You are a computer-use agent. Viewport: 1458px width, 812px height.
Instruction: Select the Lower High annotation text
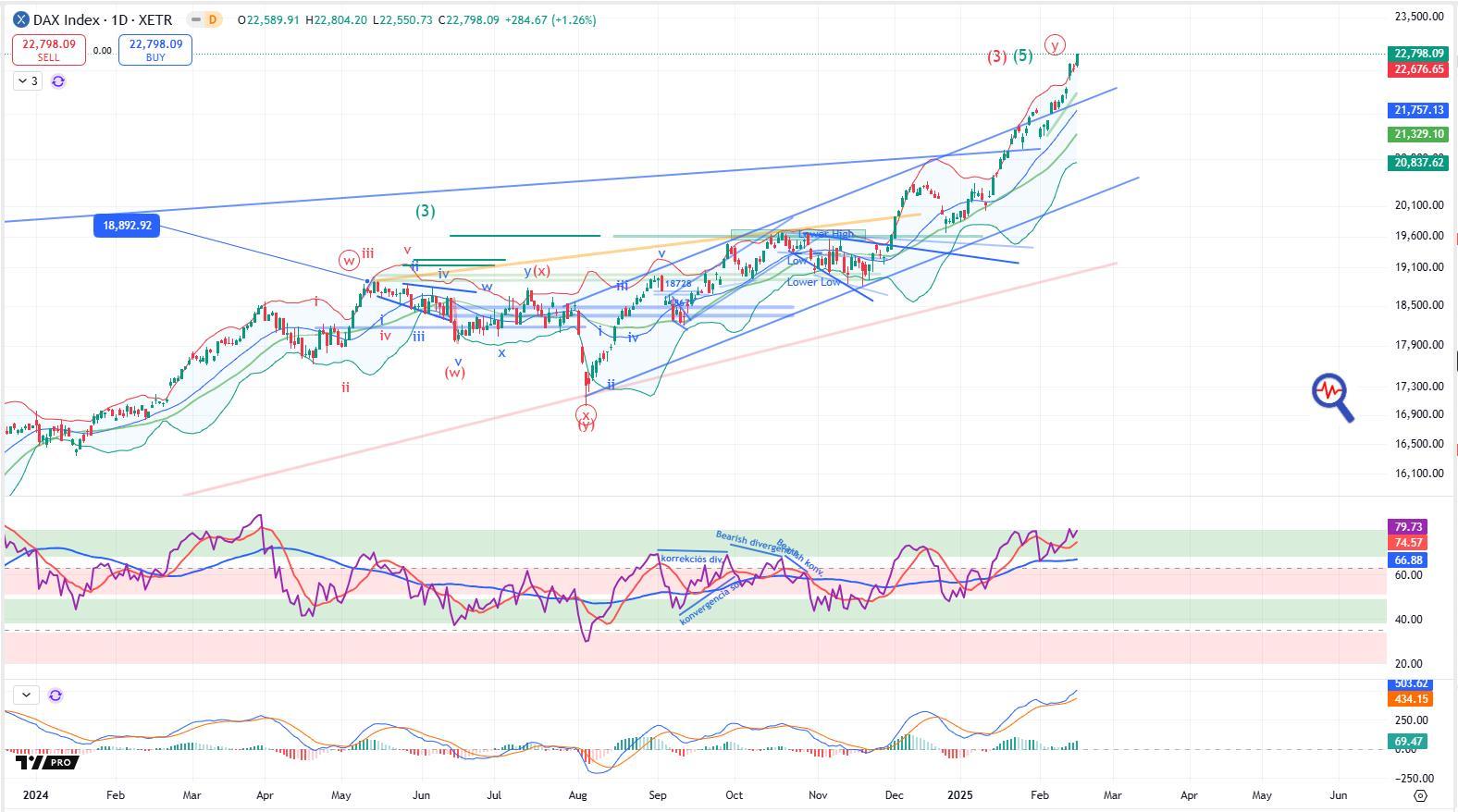coord(826,234)
